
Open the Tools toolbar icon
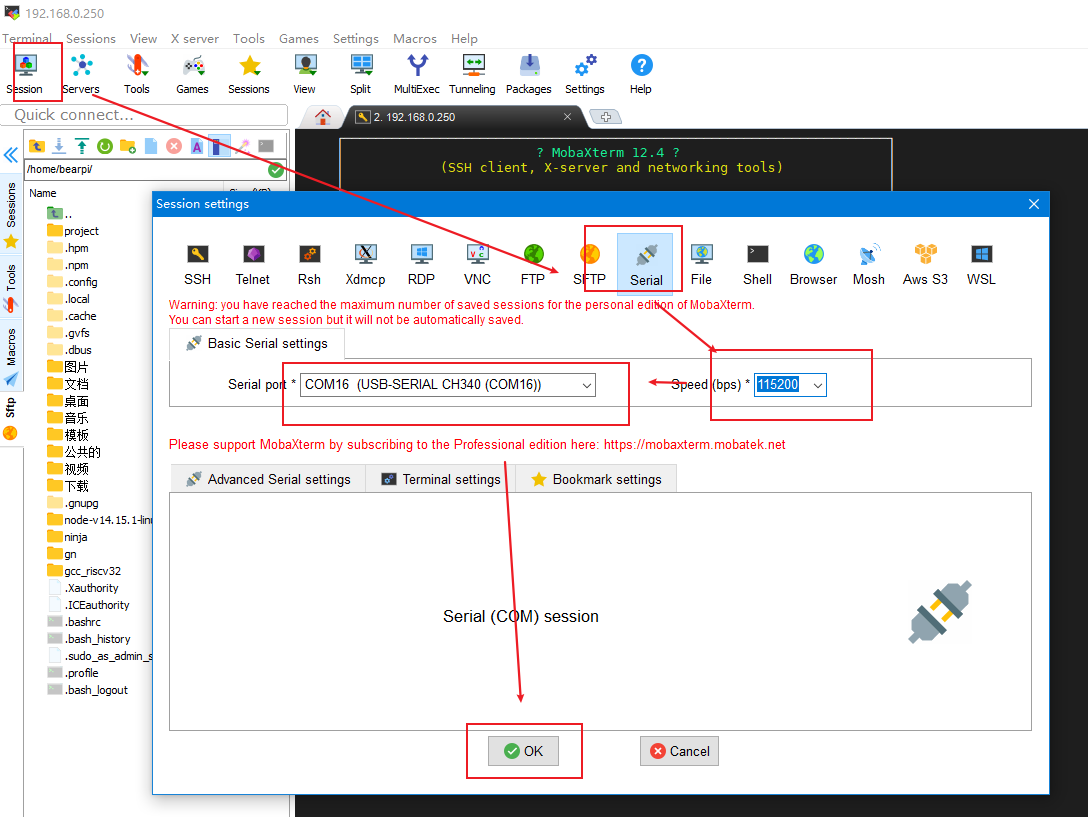pyautogui.click(x=137, y=74)
